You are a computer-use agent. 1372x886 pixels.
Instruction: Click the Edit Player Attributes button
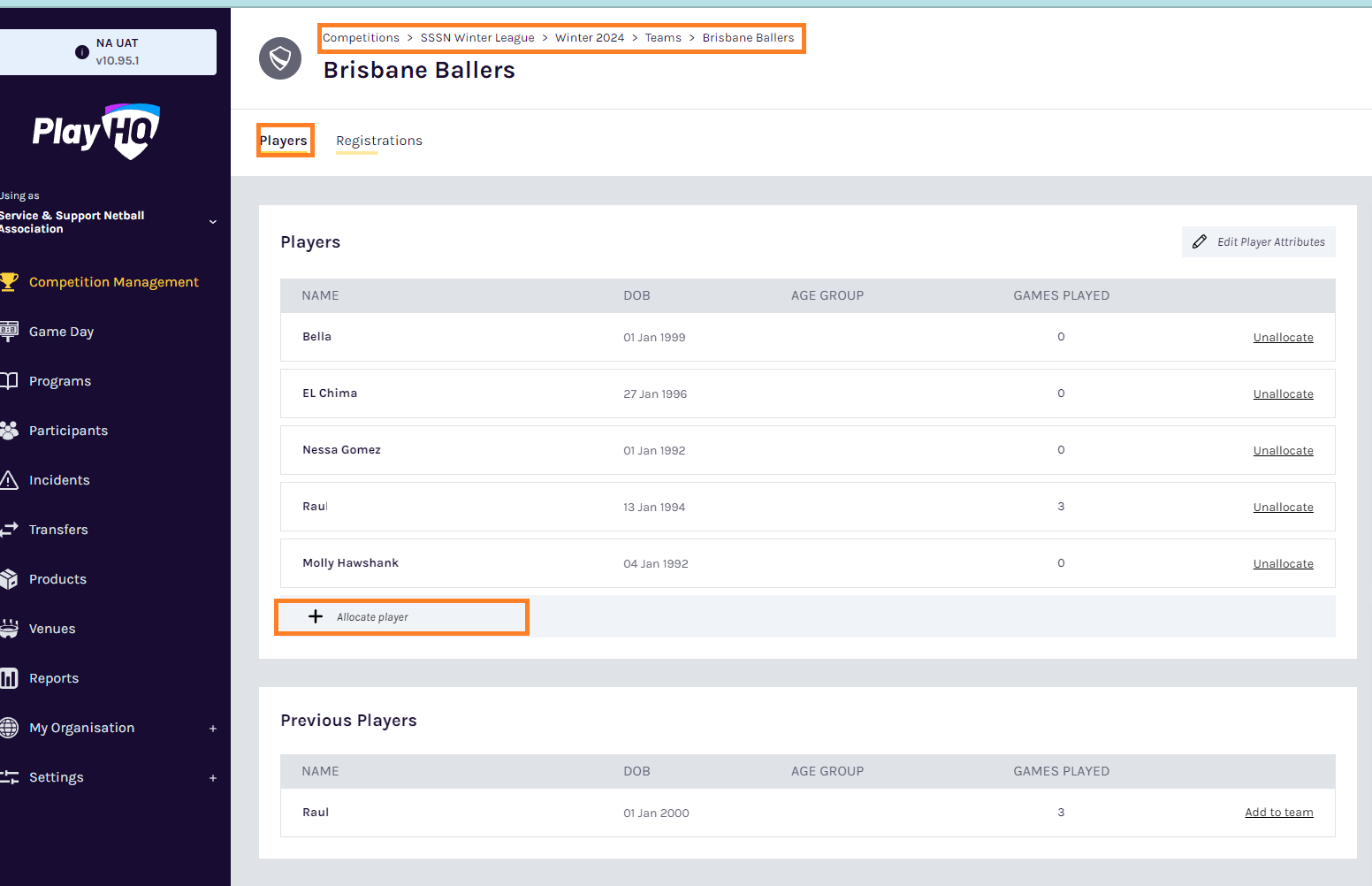coord(1259,241)
